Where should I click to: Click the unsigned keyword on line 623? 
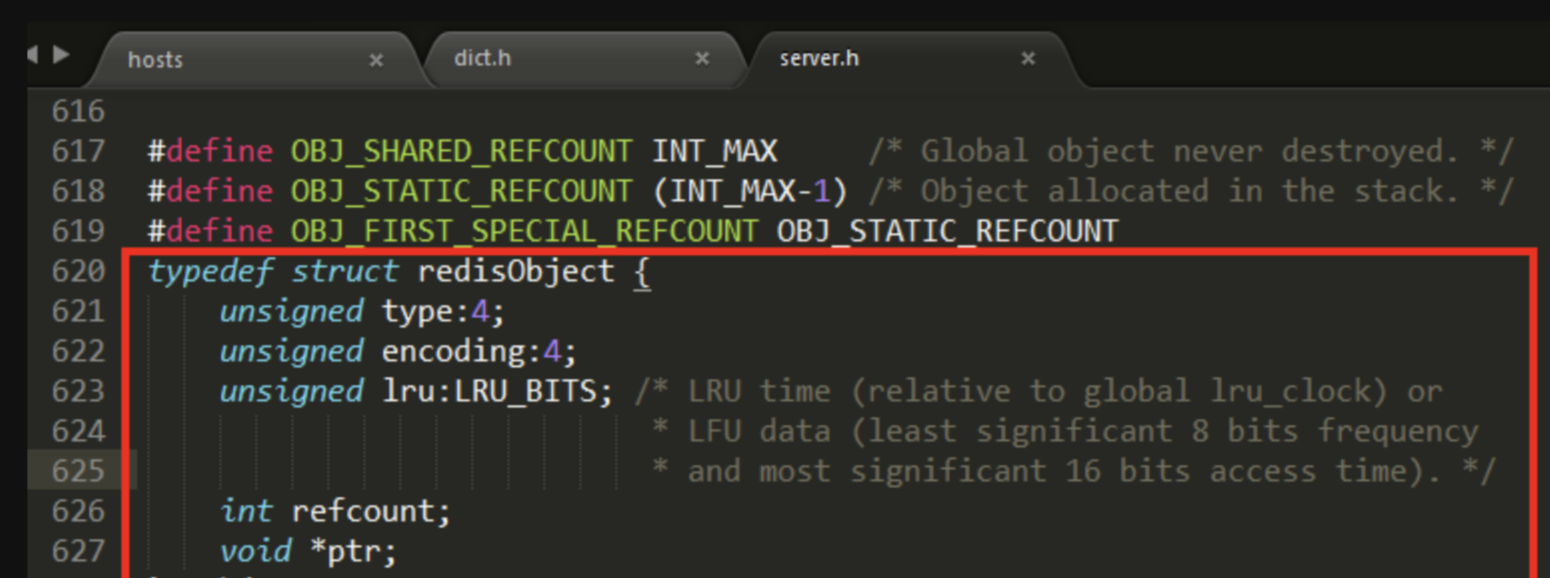pos(291,392)
